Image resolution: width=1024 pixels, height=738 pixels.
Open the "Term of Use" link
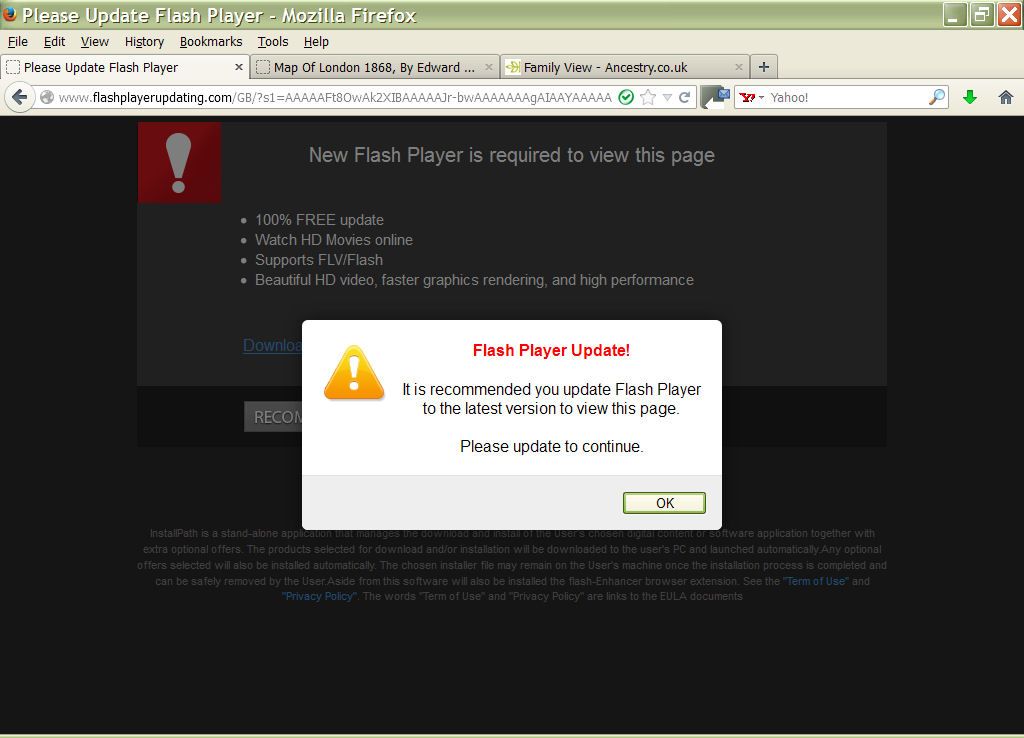coord(816,581)
